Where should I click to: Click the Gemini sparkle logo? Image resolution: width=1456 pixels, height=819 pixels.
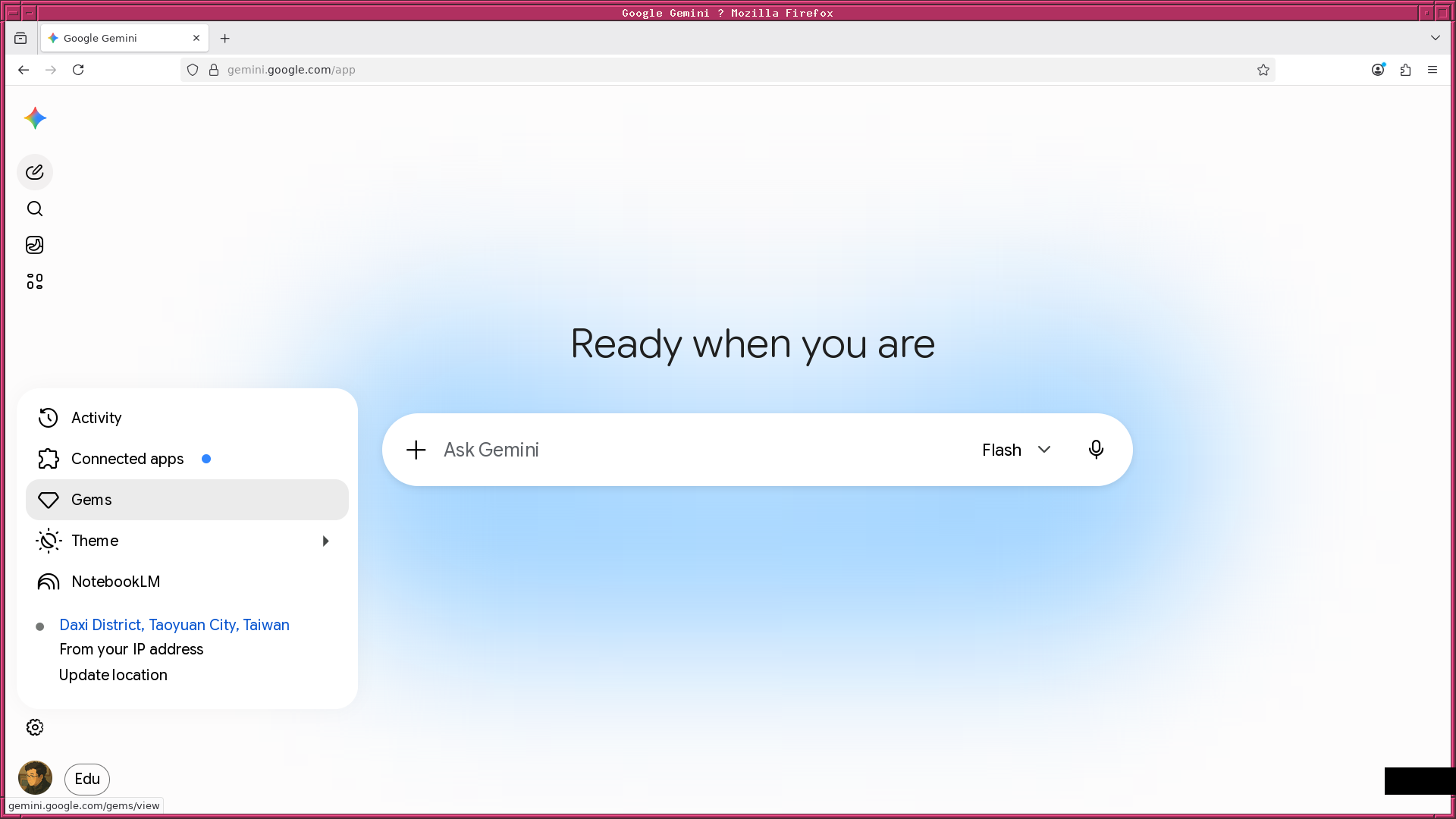(x=35, y=118)
